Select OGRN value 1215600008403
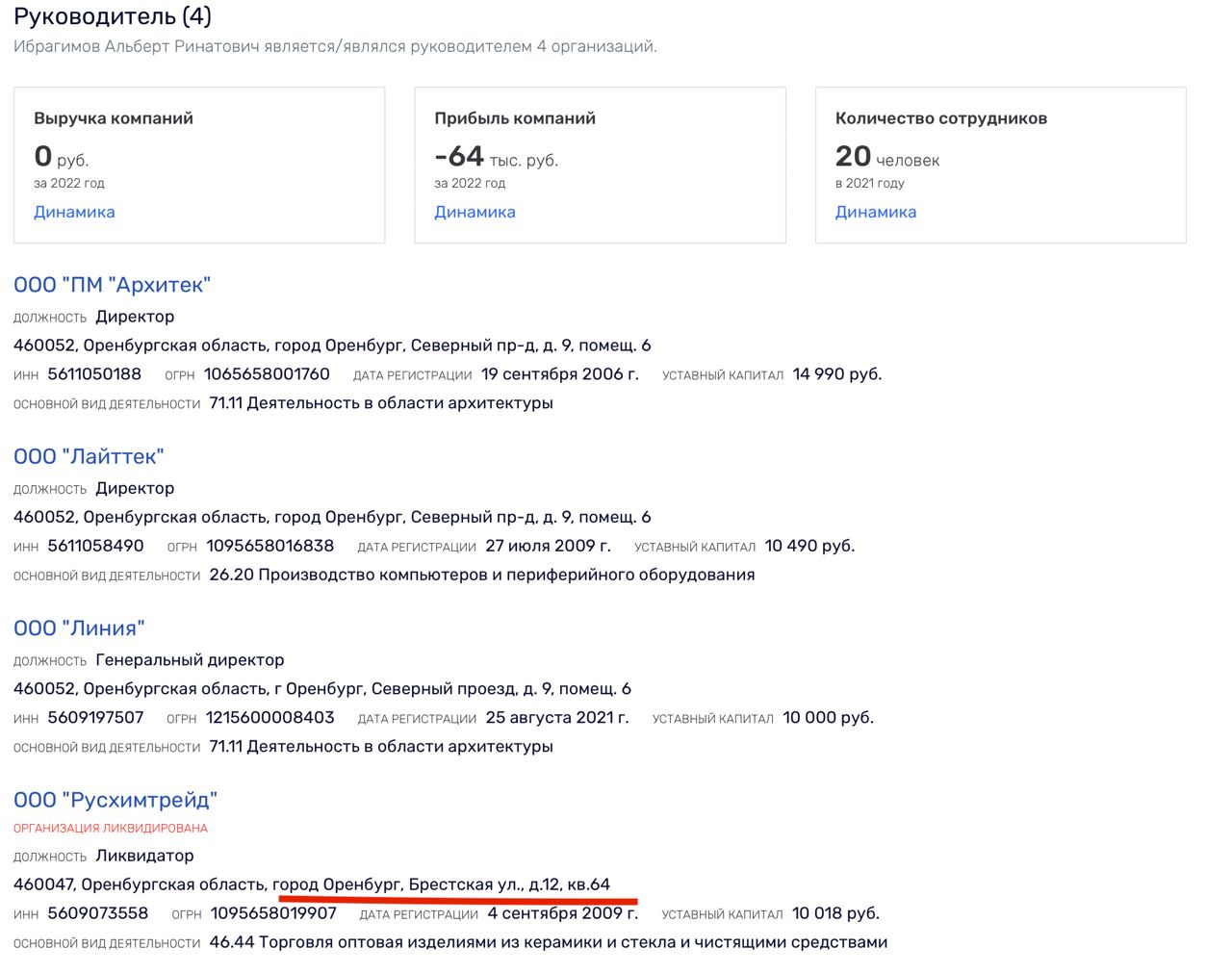 (x=270, y=718)
